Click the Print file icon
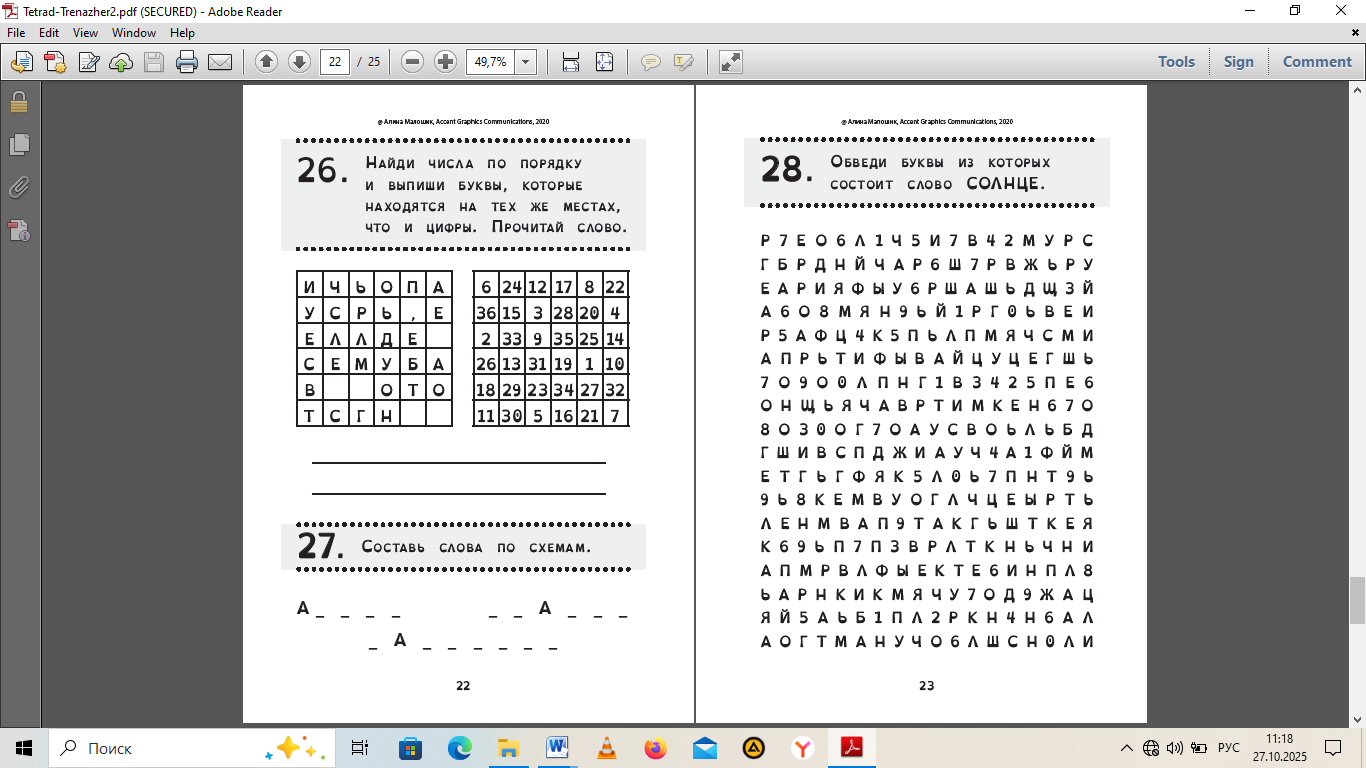The image size is (1366, 768). [x=186, y=62]
